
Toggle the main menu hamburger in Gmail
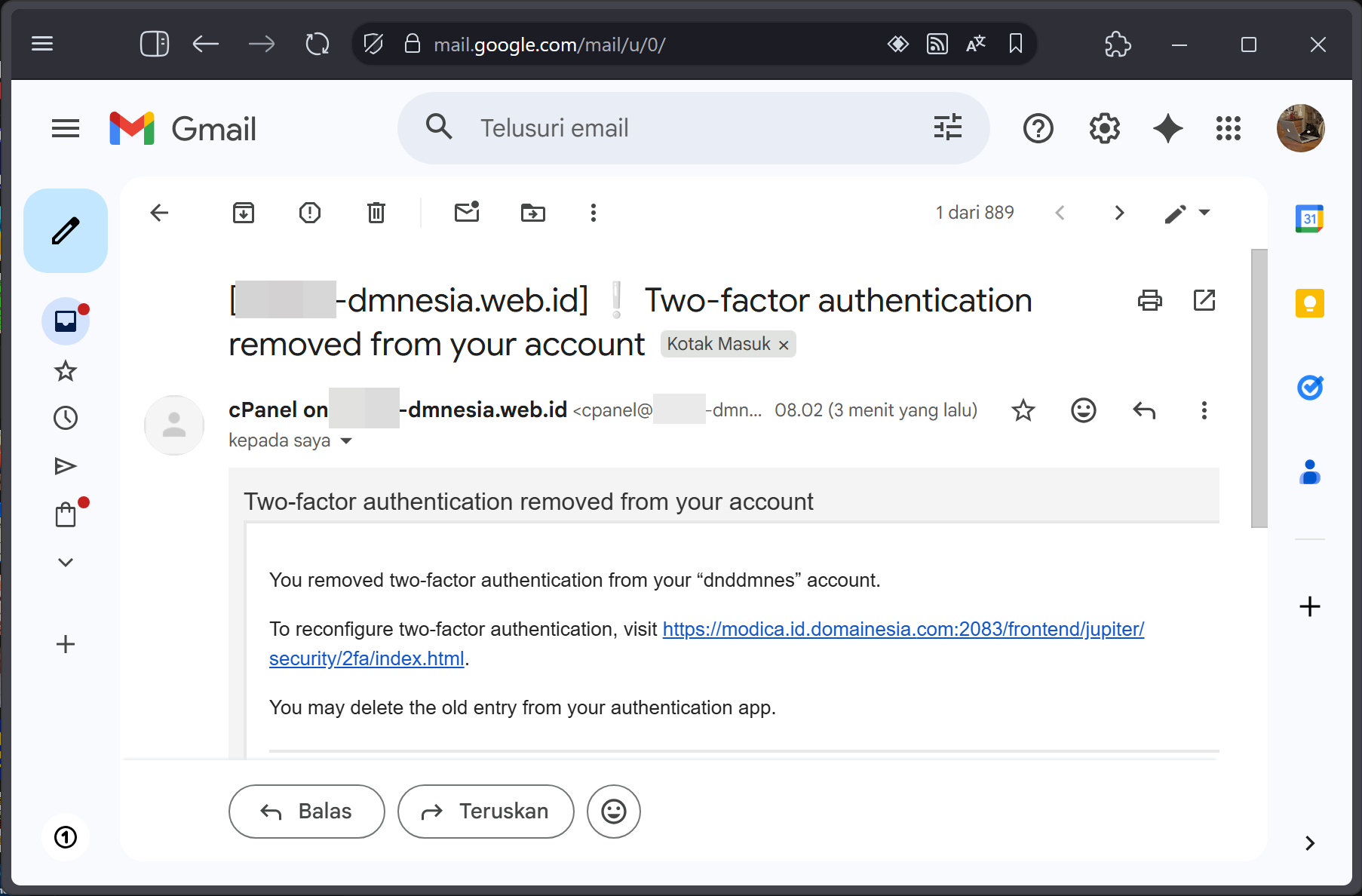click(66, 129)
